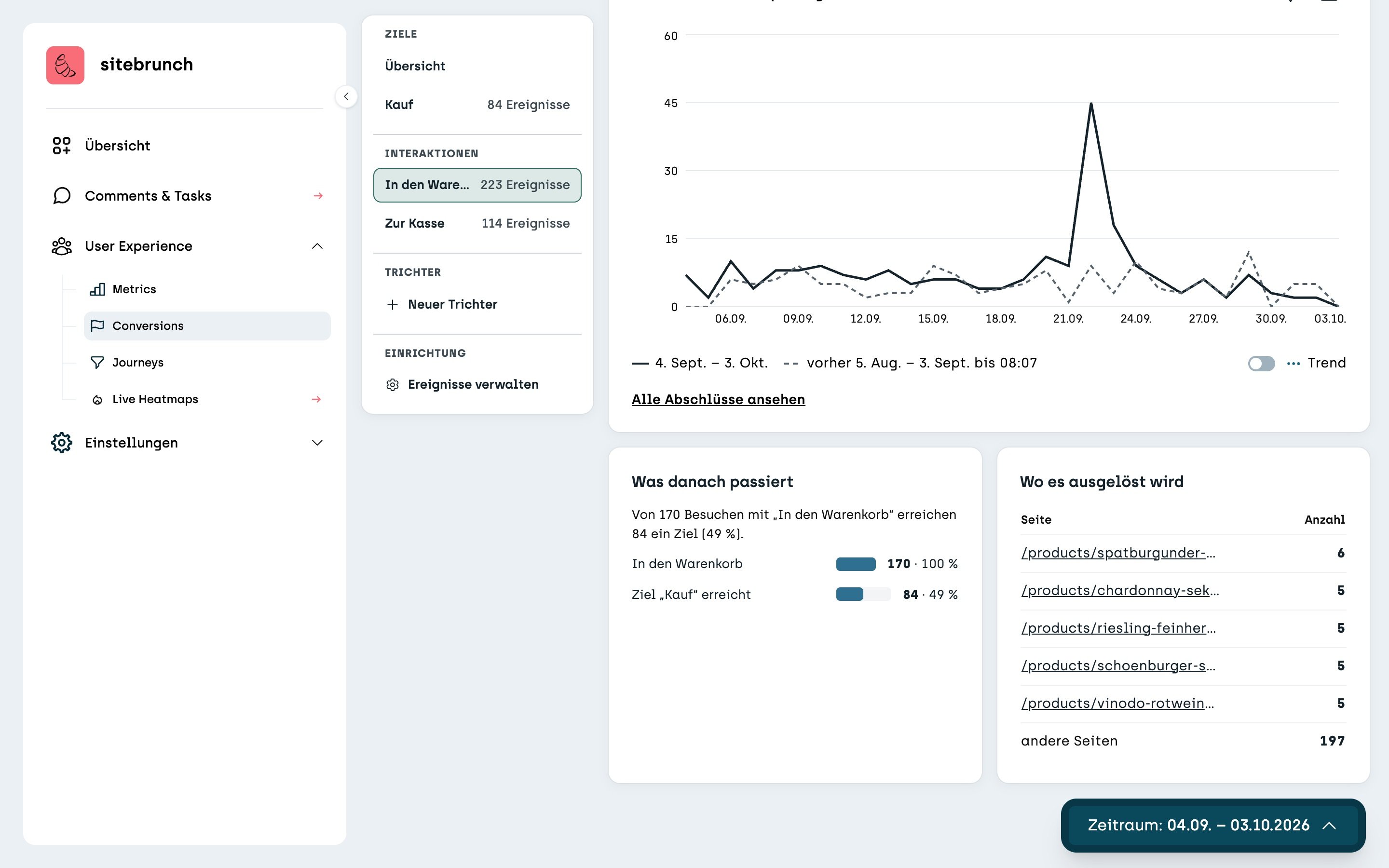The height and width of the screenshot is (868, 1389).
Task: Click the Comments & Tasks speech bubble icon
Action: [61, 196]
